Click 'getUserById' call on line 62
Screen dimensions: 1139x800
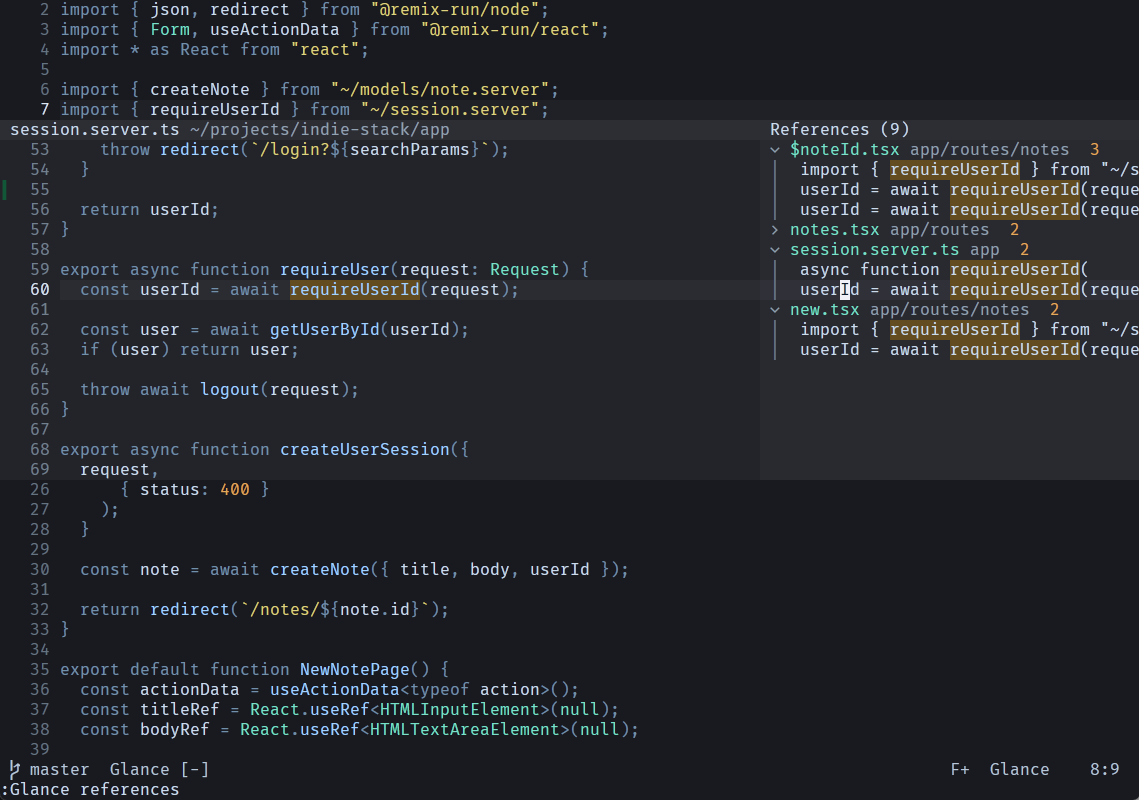point(325,330)
